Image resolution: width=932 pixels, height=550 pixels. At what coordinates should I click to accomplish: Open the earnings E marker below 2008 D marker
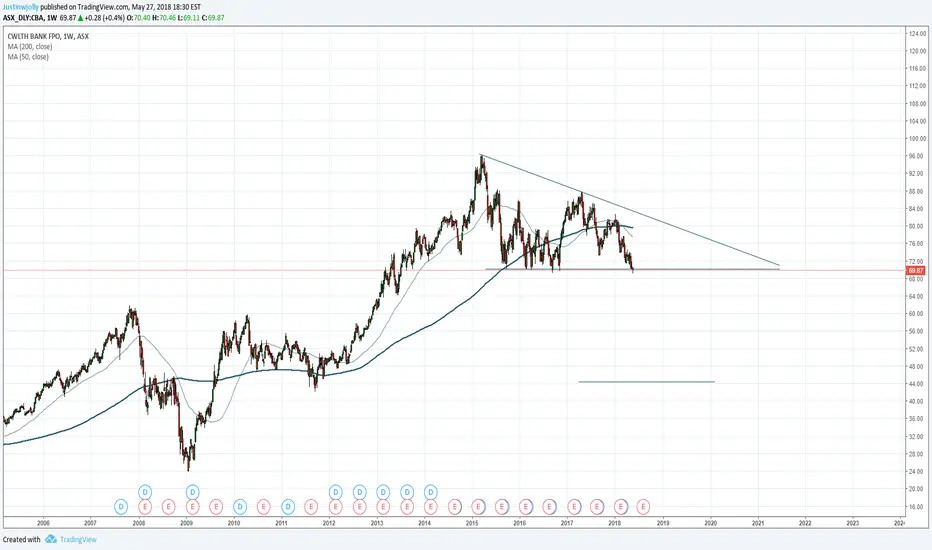[145, 507]
